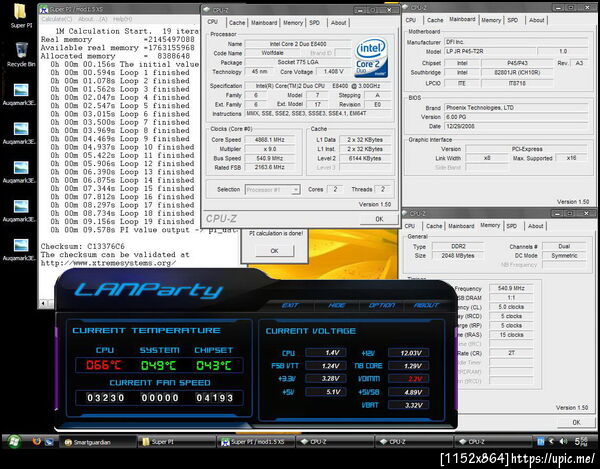Click NB CORE 1.29V voltage value
Screen dimensions: 600x469
[x=408, y=366]
